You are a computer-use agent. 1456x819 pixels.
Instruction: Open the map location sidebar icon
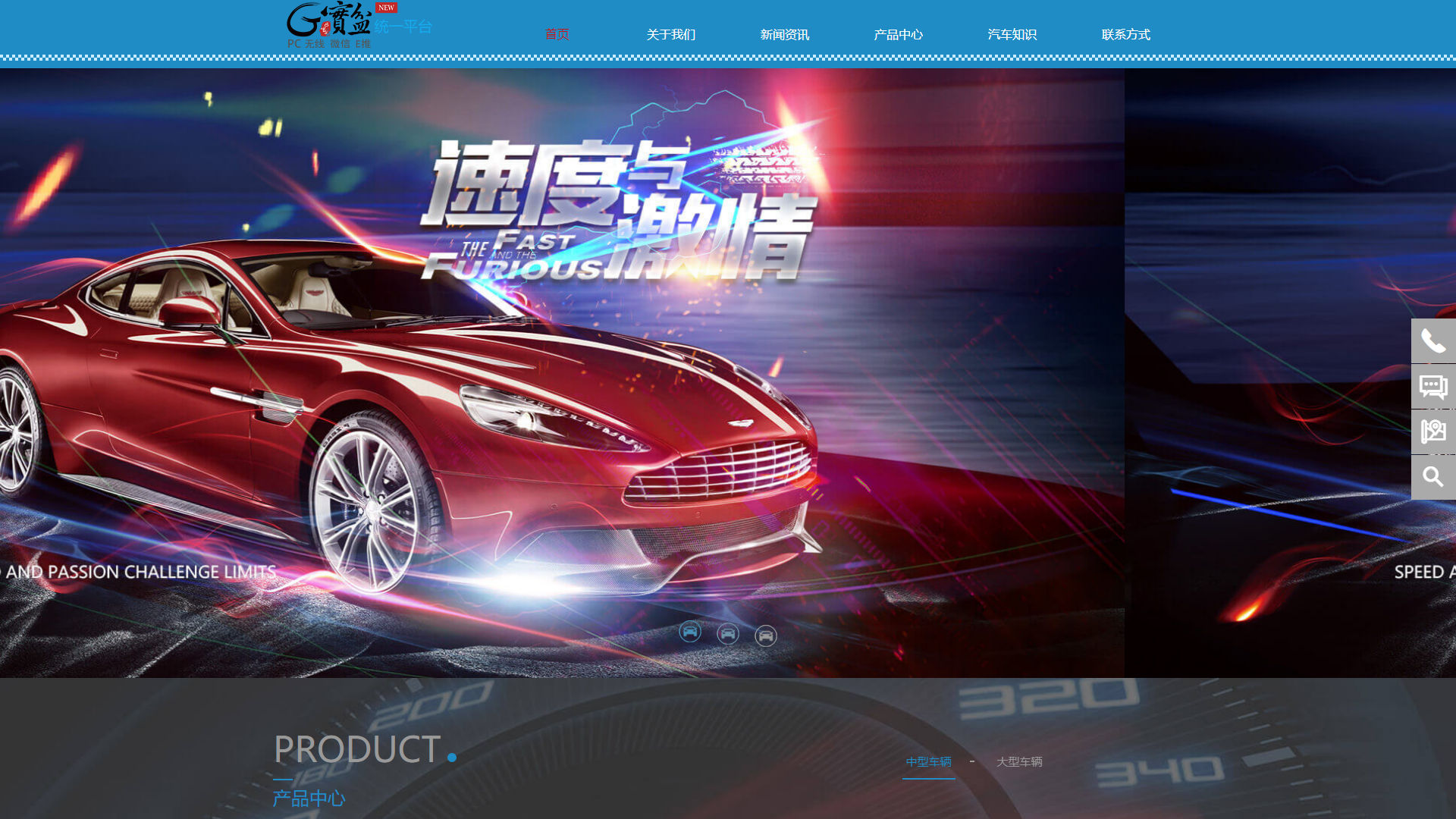1433,431
